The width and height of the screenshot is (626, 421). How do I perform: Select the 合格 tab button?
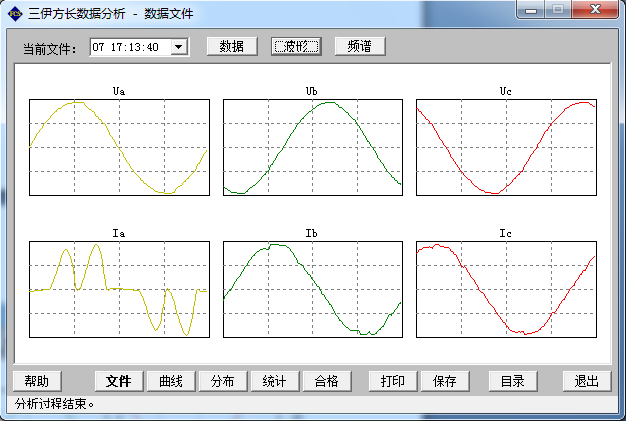tap(327, 381)
